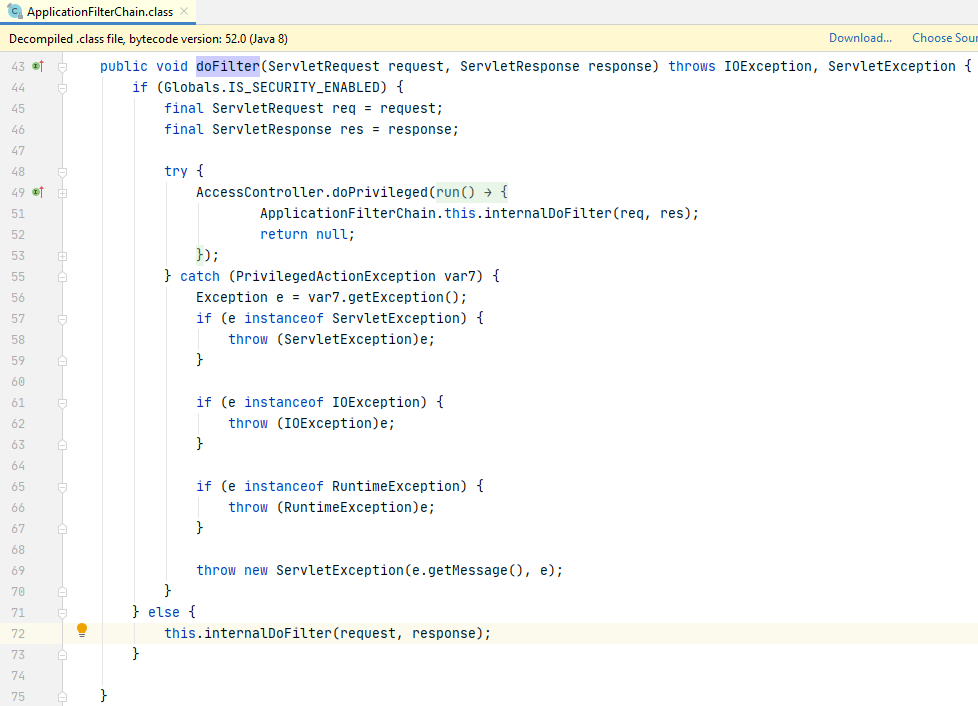Collapse the catch block fold at line 55
This screenshot has height=706, width=978.
tap(62, 276)
